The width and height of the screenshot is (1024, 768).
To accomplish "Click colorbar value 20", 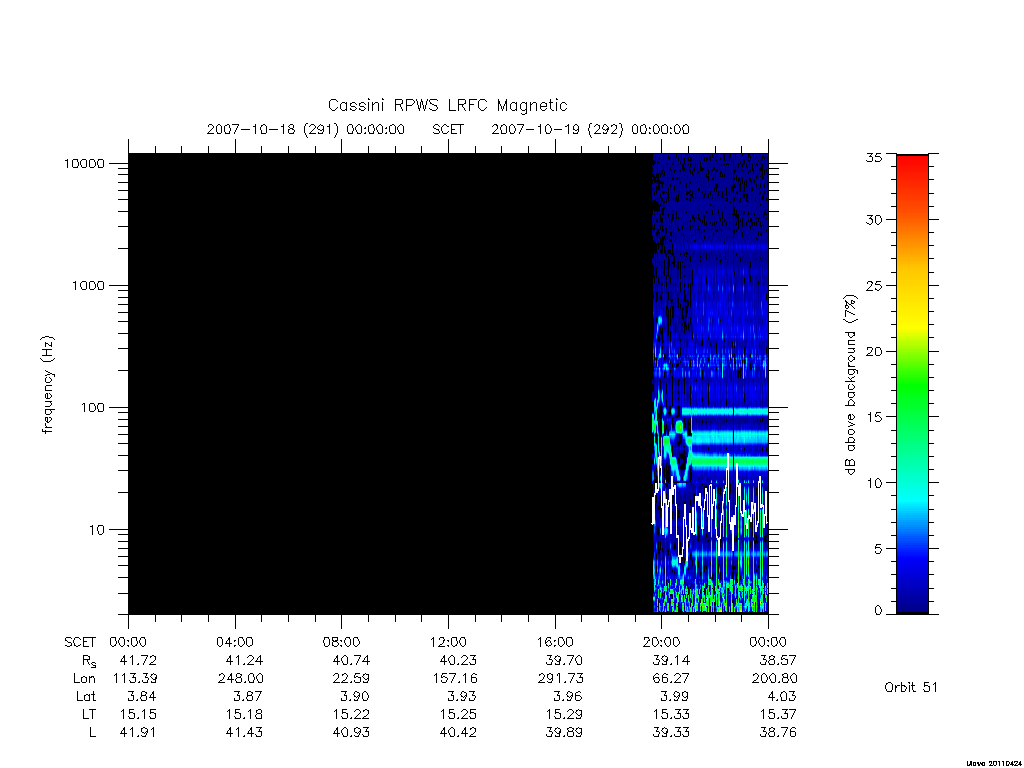I will (x=874, y=351).
